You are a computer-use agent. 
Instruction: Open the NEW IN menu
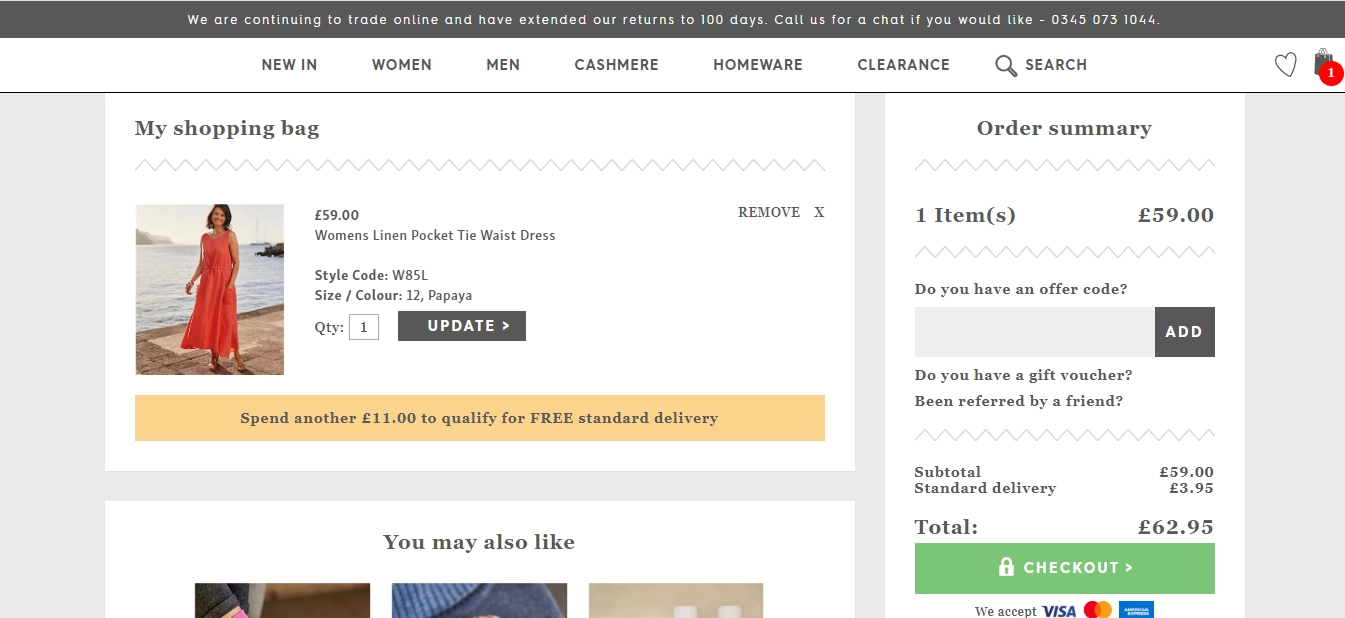(289, 65)
